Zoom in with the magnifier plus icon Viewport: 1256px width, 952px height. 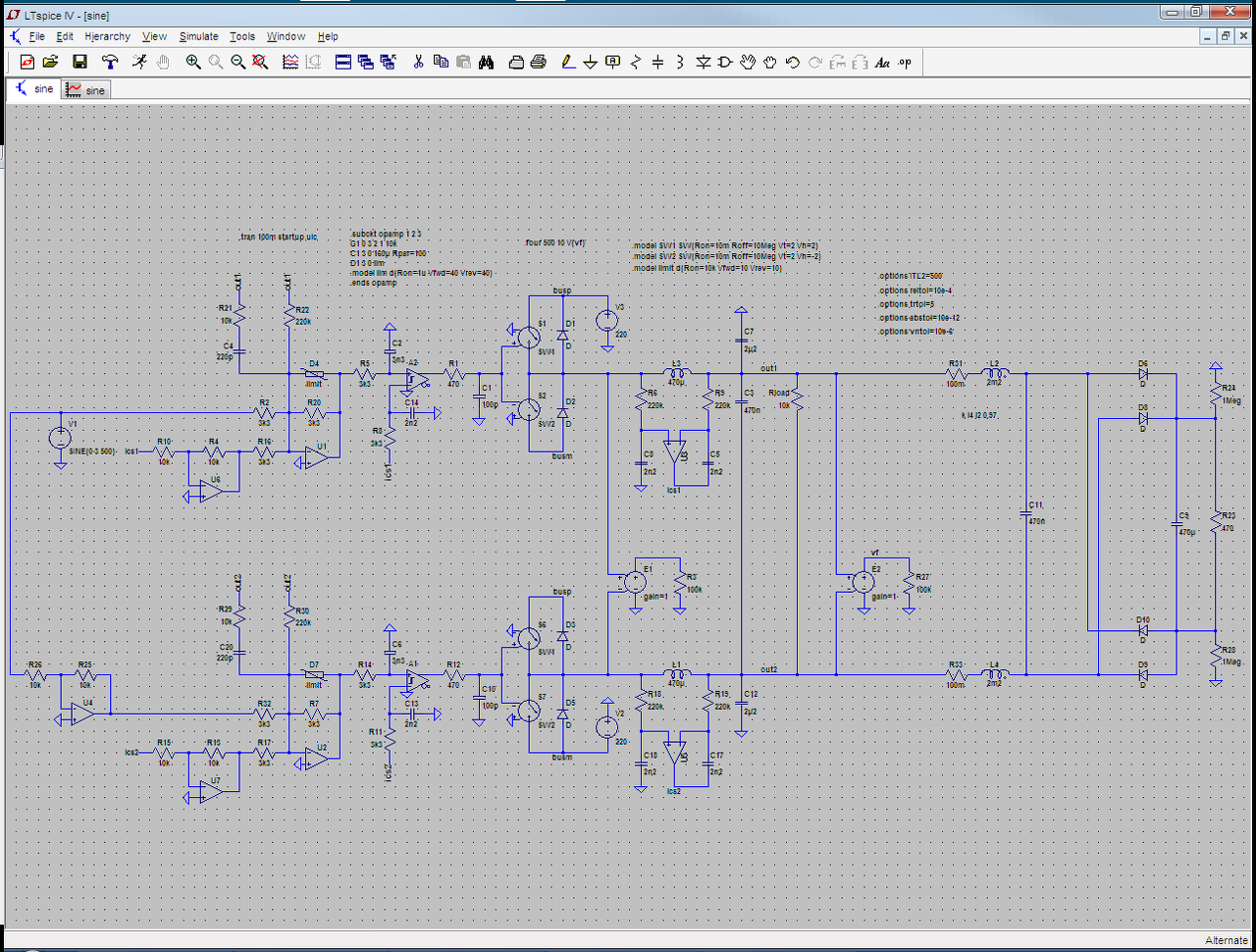(193, 62)
